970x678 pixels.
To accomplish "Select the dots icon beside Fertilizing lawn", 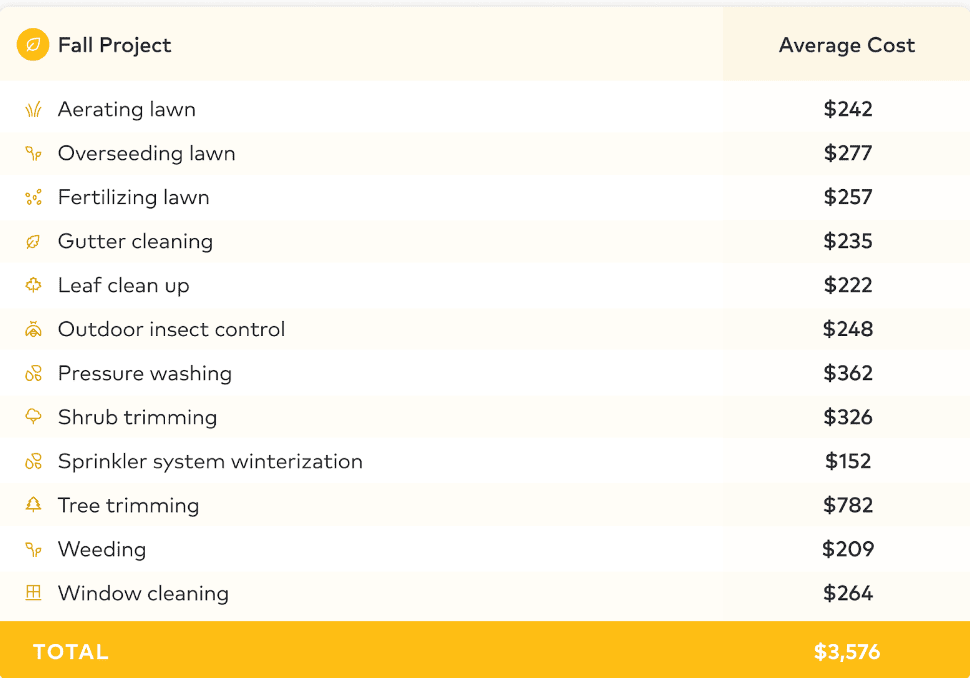I will [33, 197].
